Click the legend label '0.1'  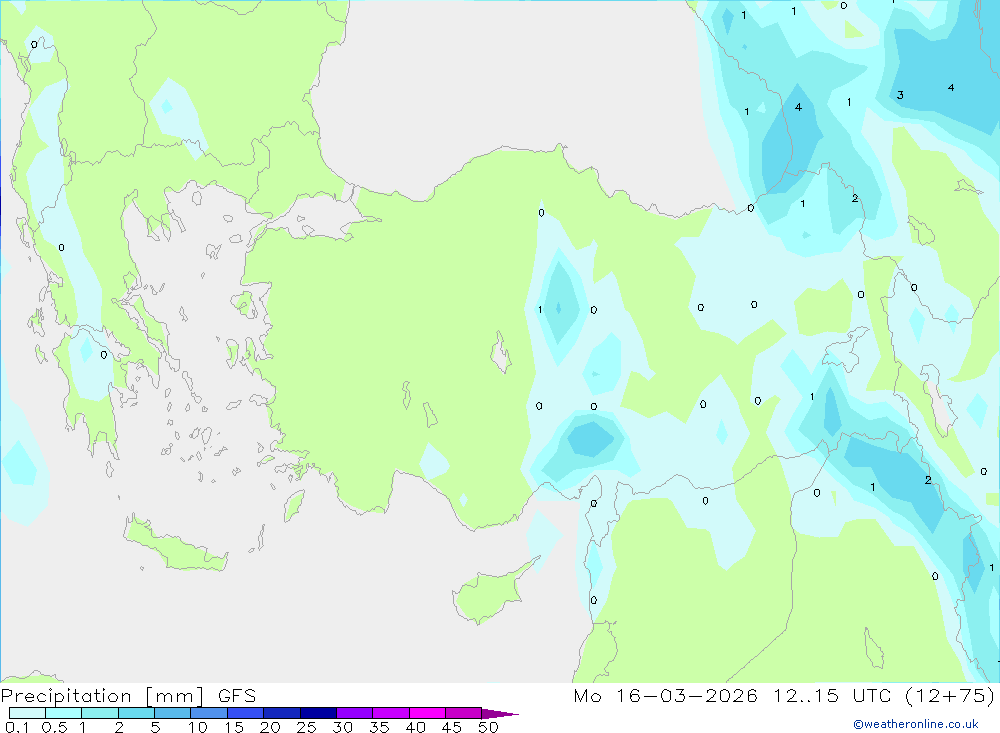[17, 727]
